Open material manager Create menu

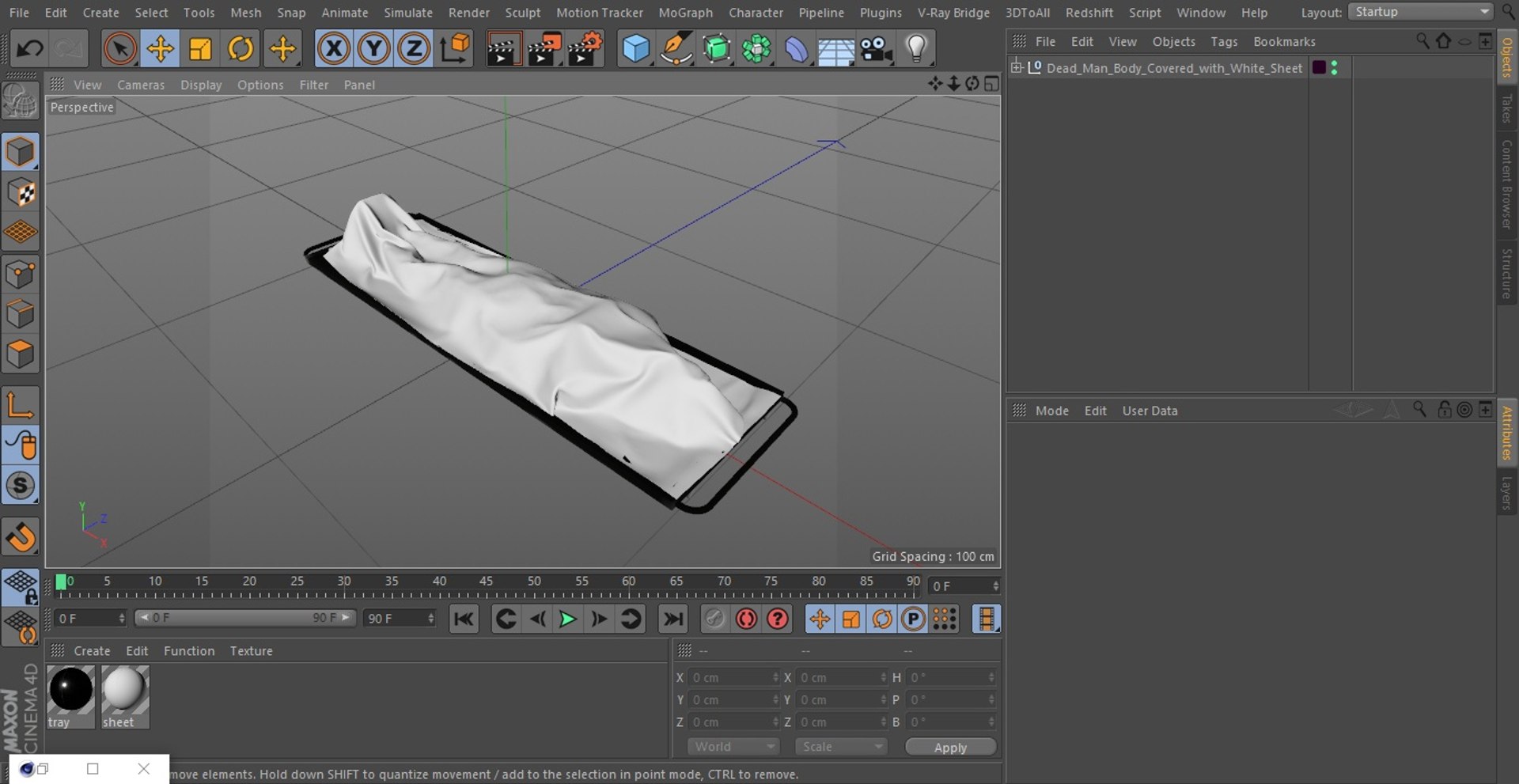tap(92, 651)
